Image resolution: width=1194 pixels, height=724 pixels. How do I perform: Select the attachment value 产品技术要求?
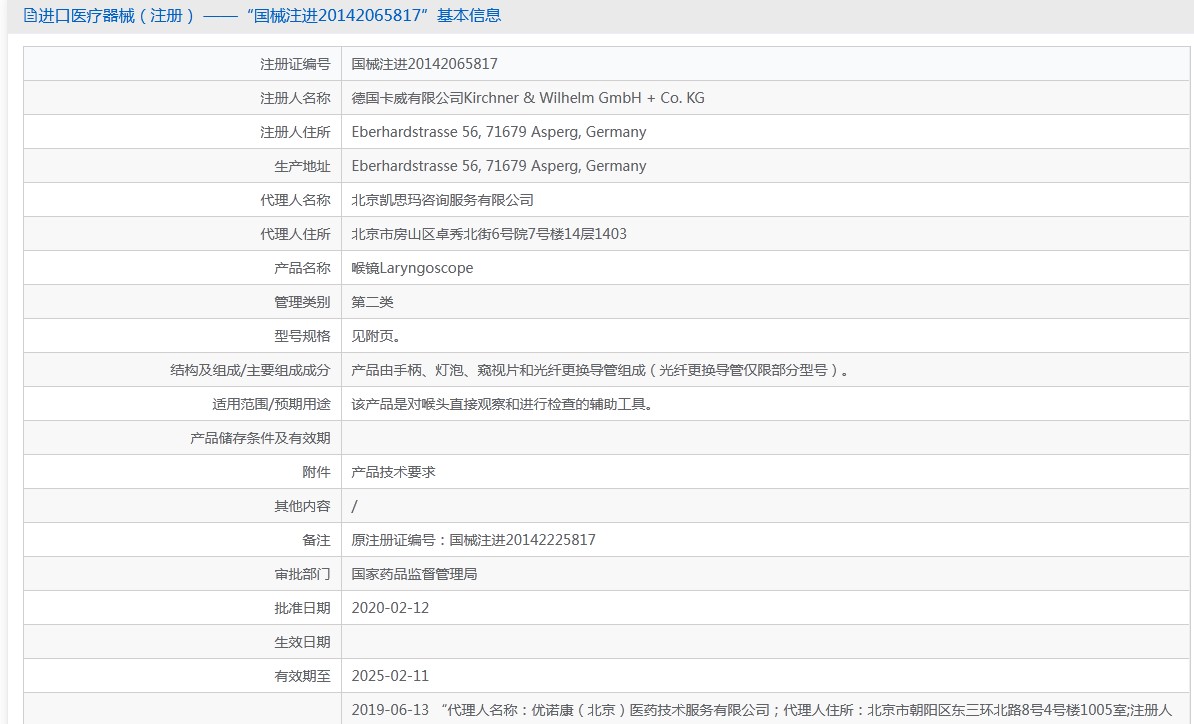(x=393, y=472)
